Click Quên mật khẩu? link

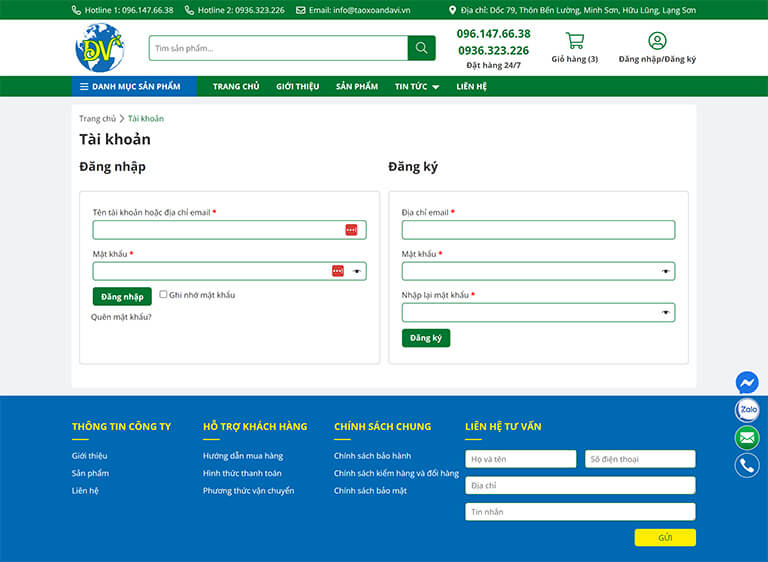click(121, 317)
